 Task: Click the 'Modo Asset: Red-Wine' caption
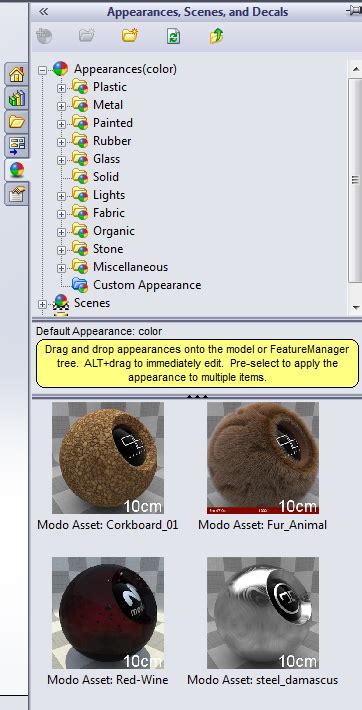click(108, 680)
